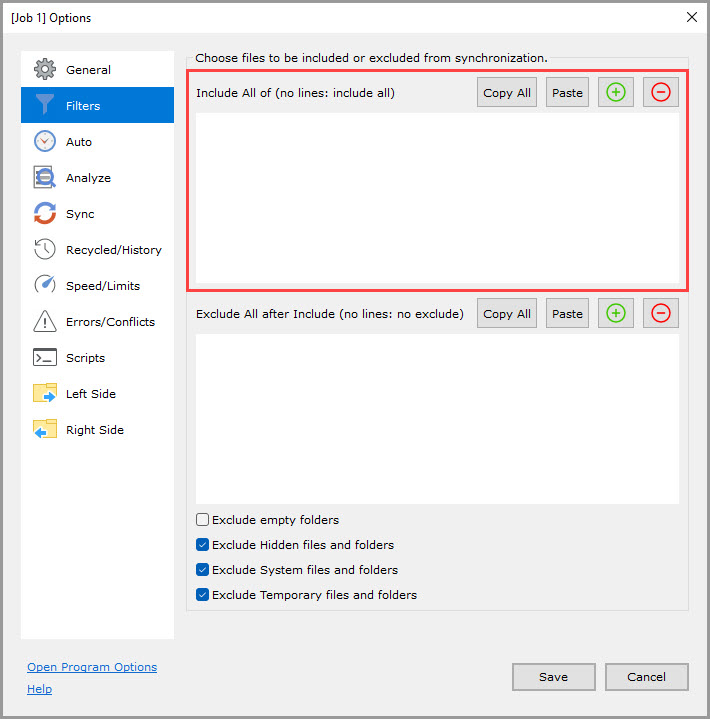The width and height of the screenshot is (710, 719).
Task: Open the General settings gear icon
Action: tap(45, 70)
